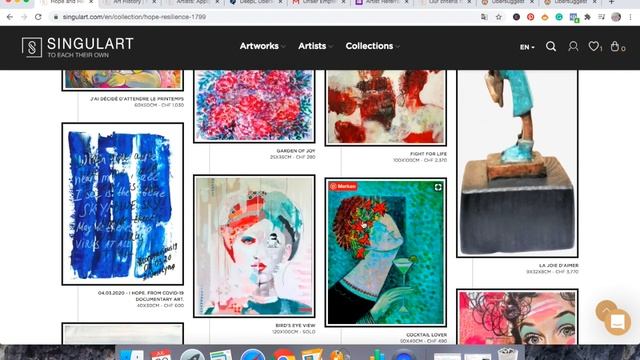Open the media controls toolbar icon

602,17
